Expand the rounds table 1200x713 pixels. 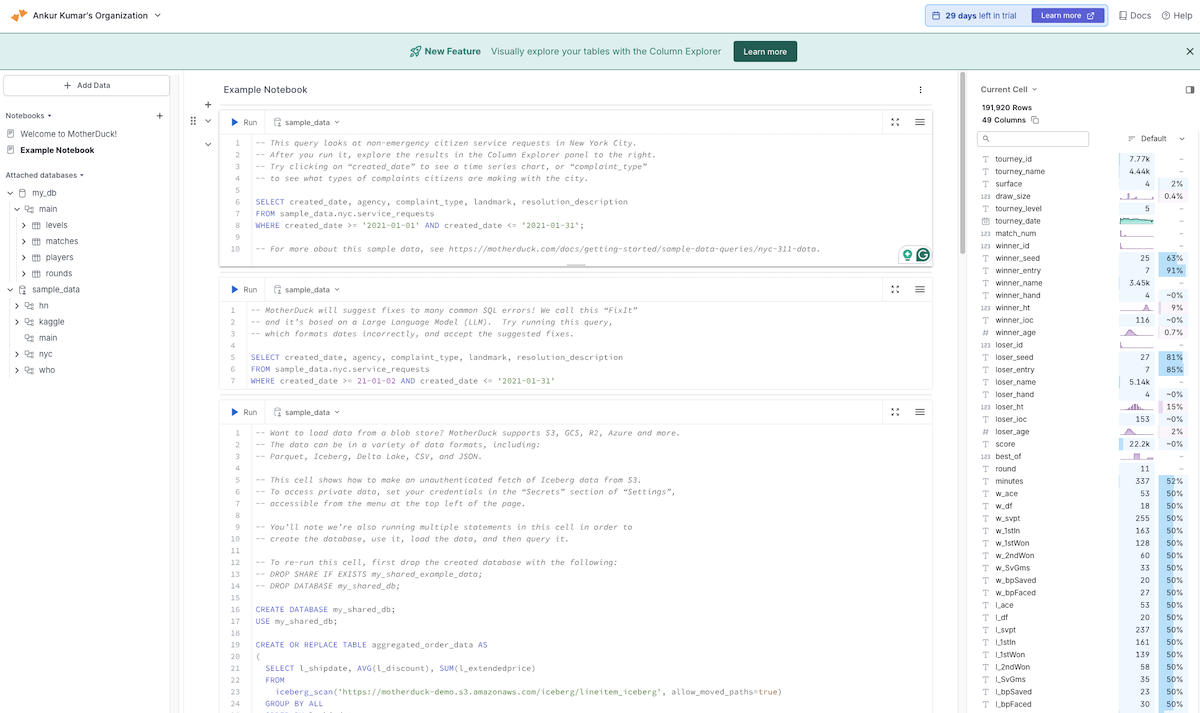[24, 273]
